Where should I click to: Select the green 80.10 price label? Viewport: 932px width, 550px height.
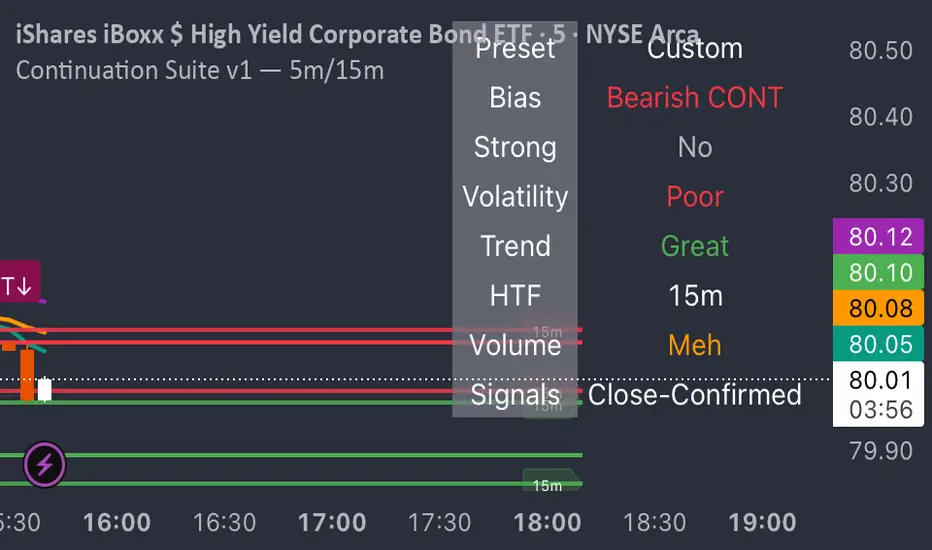click(x=881, y=273)
